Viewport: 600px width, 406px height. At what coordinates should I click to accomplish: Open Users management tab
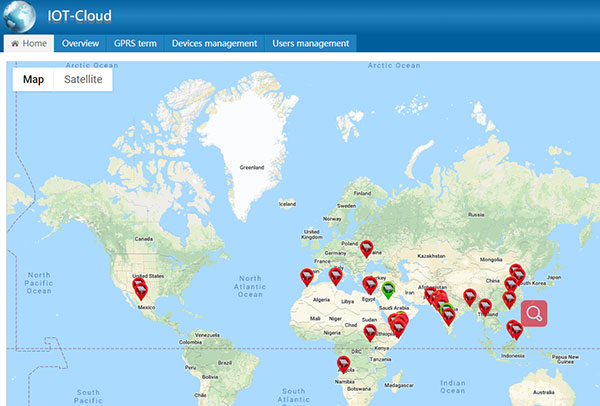(x=310, y=44)
